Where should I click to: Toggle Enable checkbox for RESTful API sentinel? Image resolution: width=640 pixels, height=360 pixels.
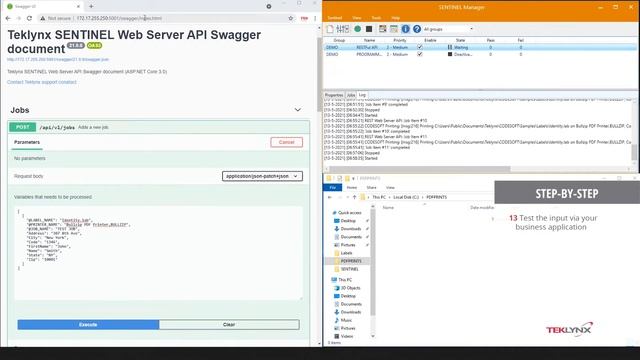coord(420,47)
